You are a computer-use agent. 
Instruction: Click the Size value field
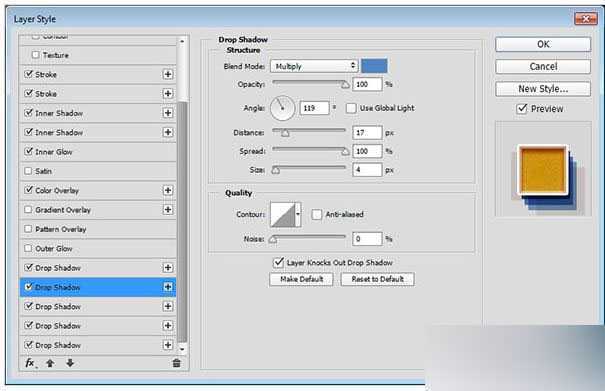point(367,170)
